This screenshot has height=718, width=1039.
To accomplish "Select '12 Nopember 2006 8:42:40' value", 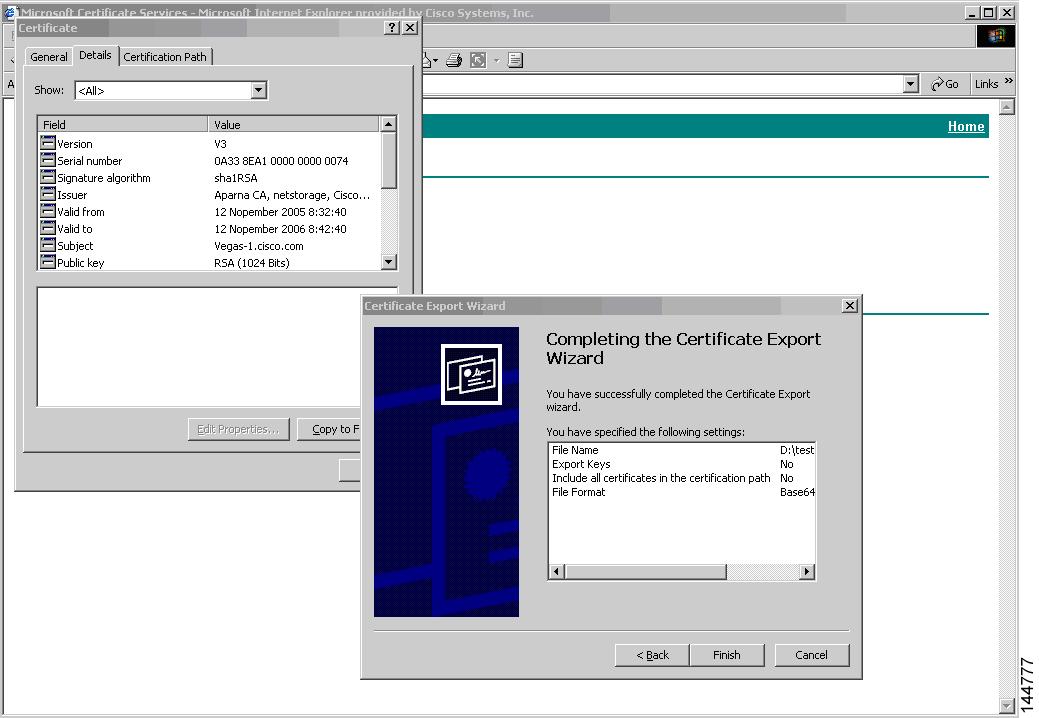I will click(280, 229).
